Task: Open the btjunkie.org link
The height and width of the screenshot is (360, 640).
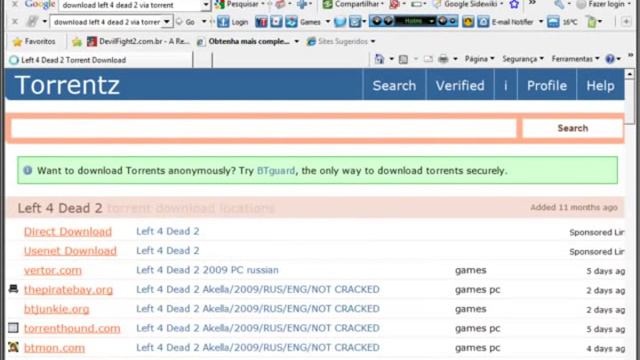Action: coord(56,309)
